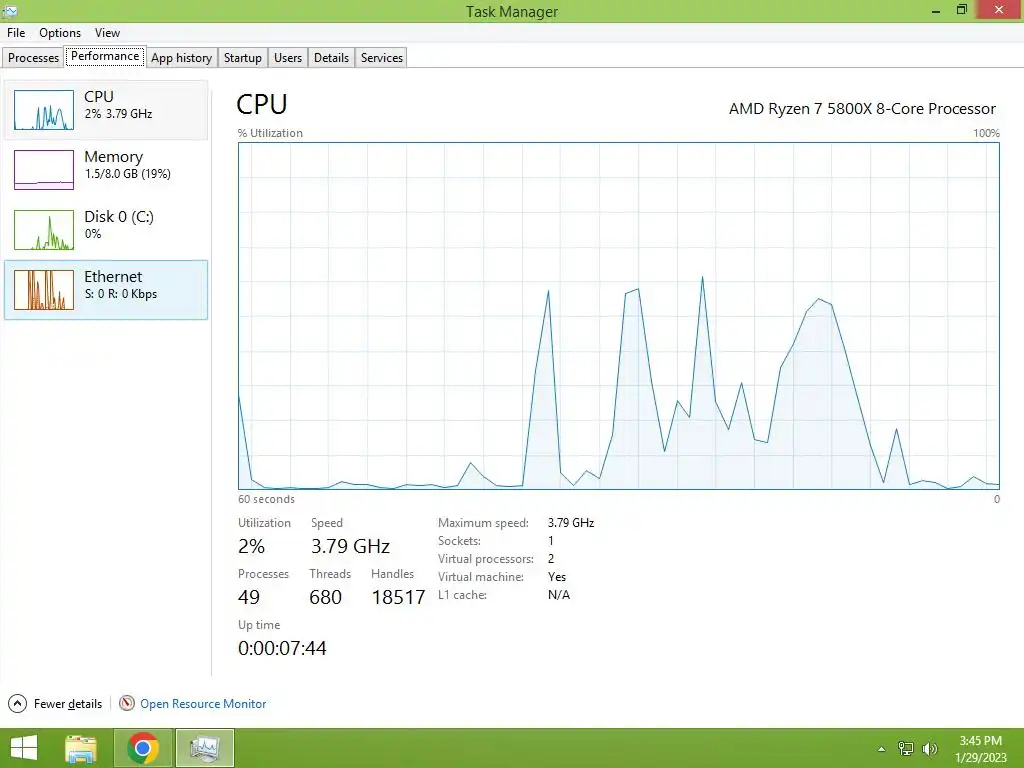The height and width of the screenshot is (768, 1024).
Task: Open Resource Monitor link
Action: pos(203,703)
